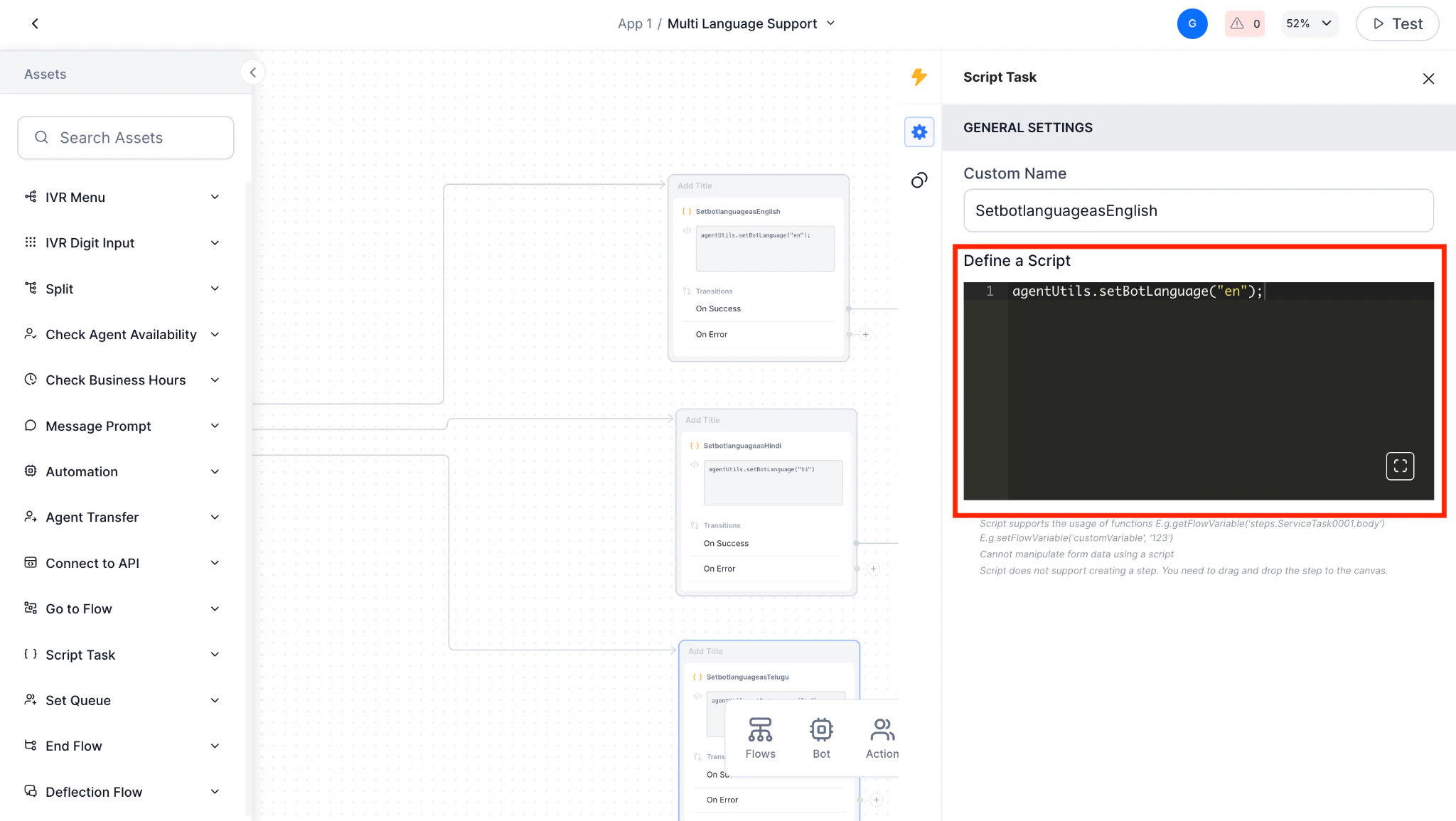
Task: Open Multi Language Support flow dropdown
Action: [830, 23]
